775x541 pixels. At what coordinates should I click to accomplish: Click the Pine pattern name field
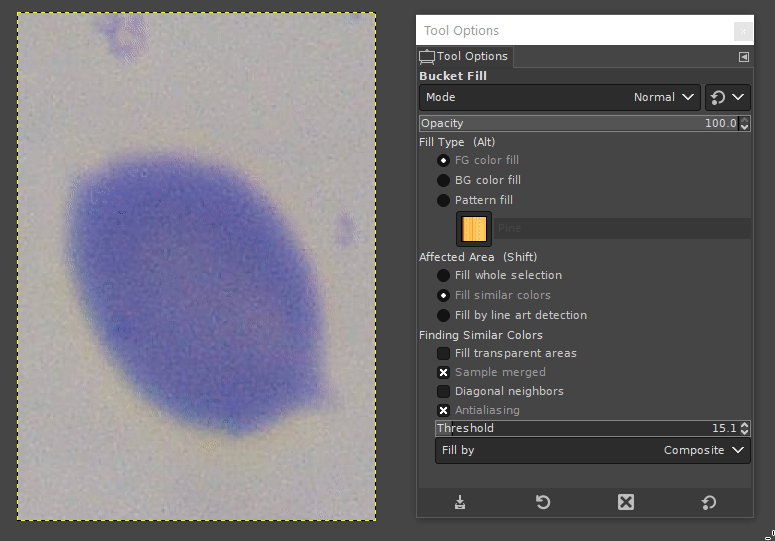point(622,228)
